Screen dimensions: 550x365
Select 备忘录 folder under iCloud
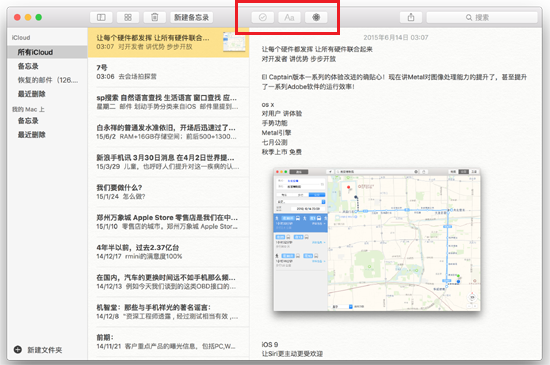47,66
